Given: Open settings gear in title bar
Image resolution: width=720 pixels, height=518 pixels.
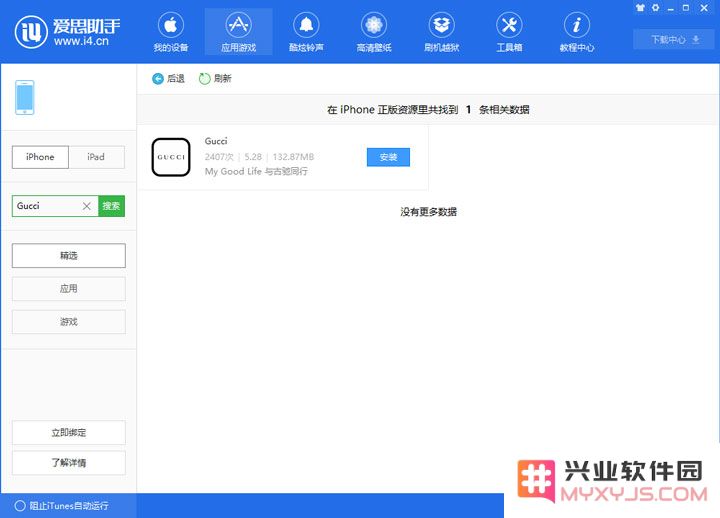Looking at the screenshot, I should tap(655, 8).
